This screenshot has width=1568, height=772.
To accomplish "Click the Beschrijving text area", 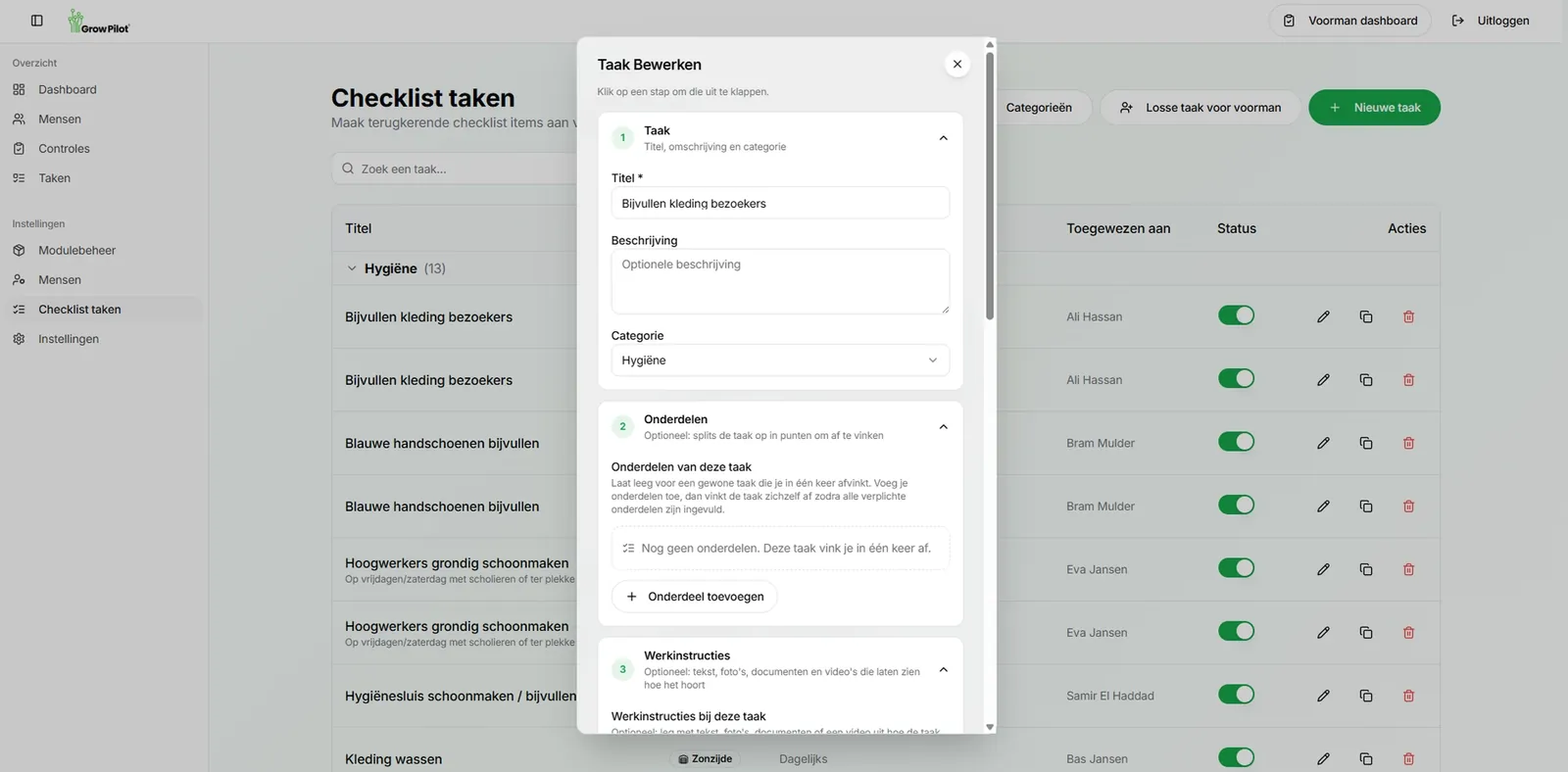I will point(780,282).
